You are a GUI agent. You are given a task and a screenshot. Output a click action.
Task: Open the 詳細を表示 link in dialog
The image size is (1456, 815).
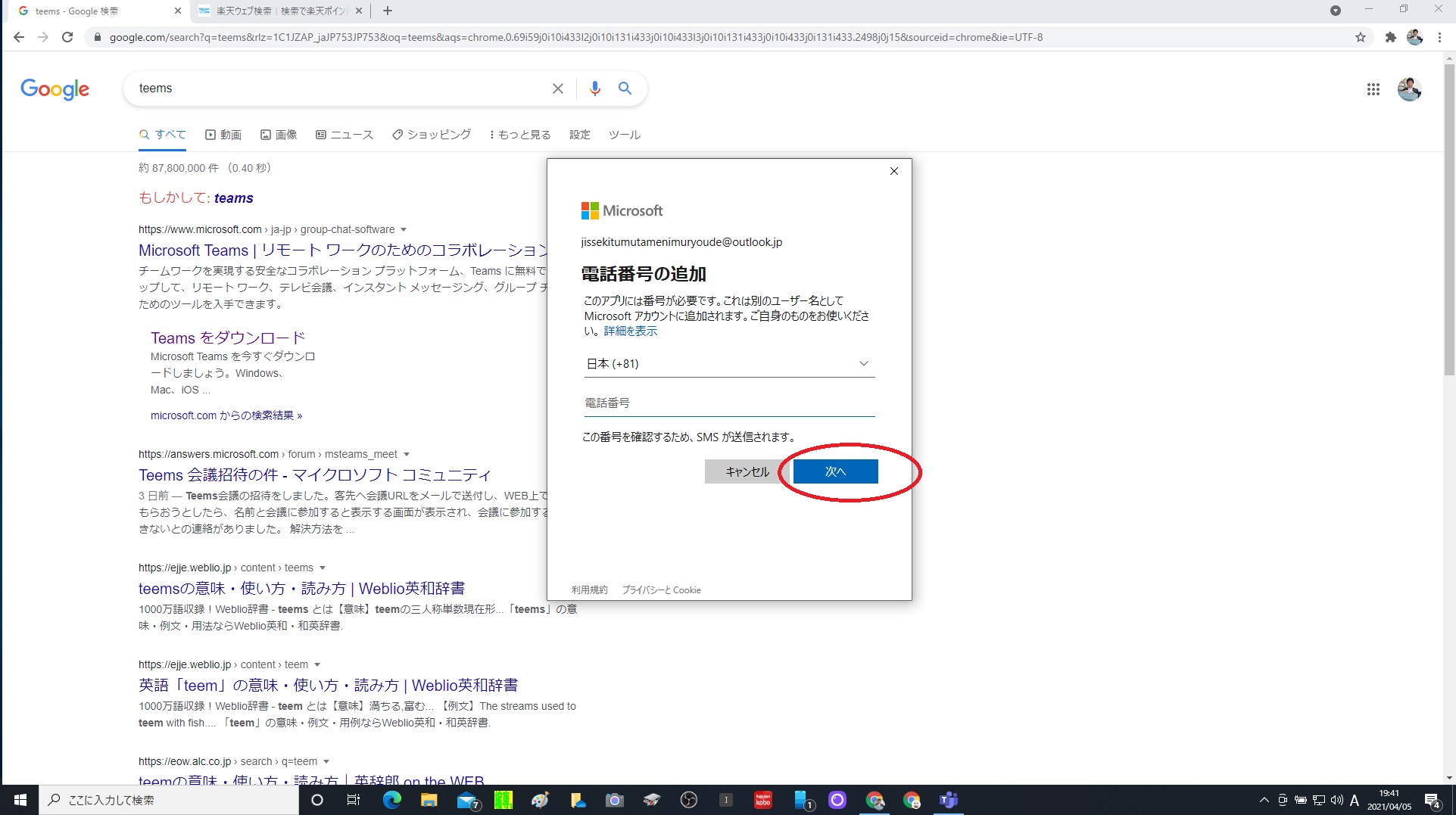tap(631, 331)
